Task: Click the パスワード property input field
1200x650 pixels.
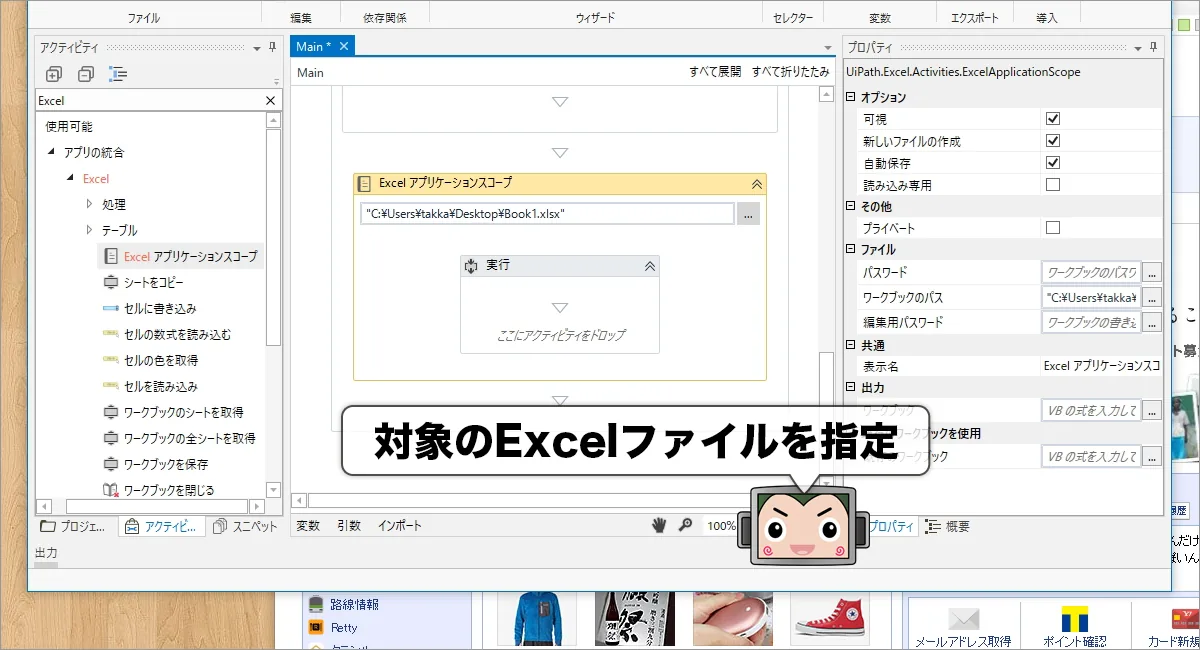Action: (x=1091, y=272)
